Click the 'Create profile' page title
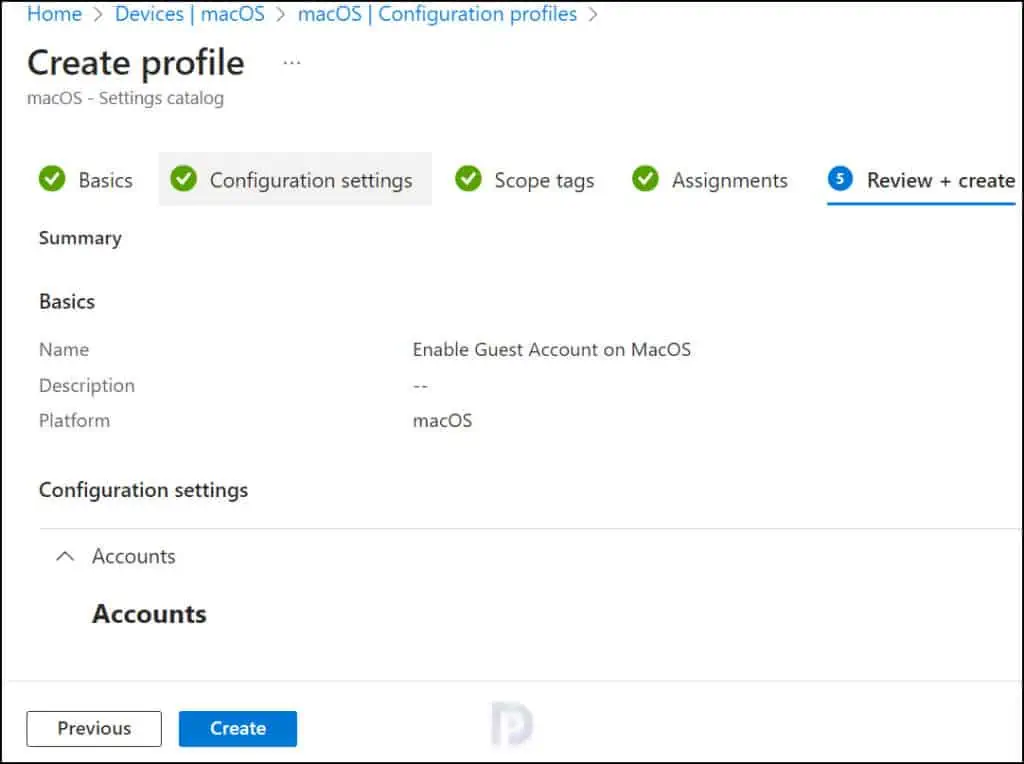 [136, 63]
